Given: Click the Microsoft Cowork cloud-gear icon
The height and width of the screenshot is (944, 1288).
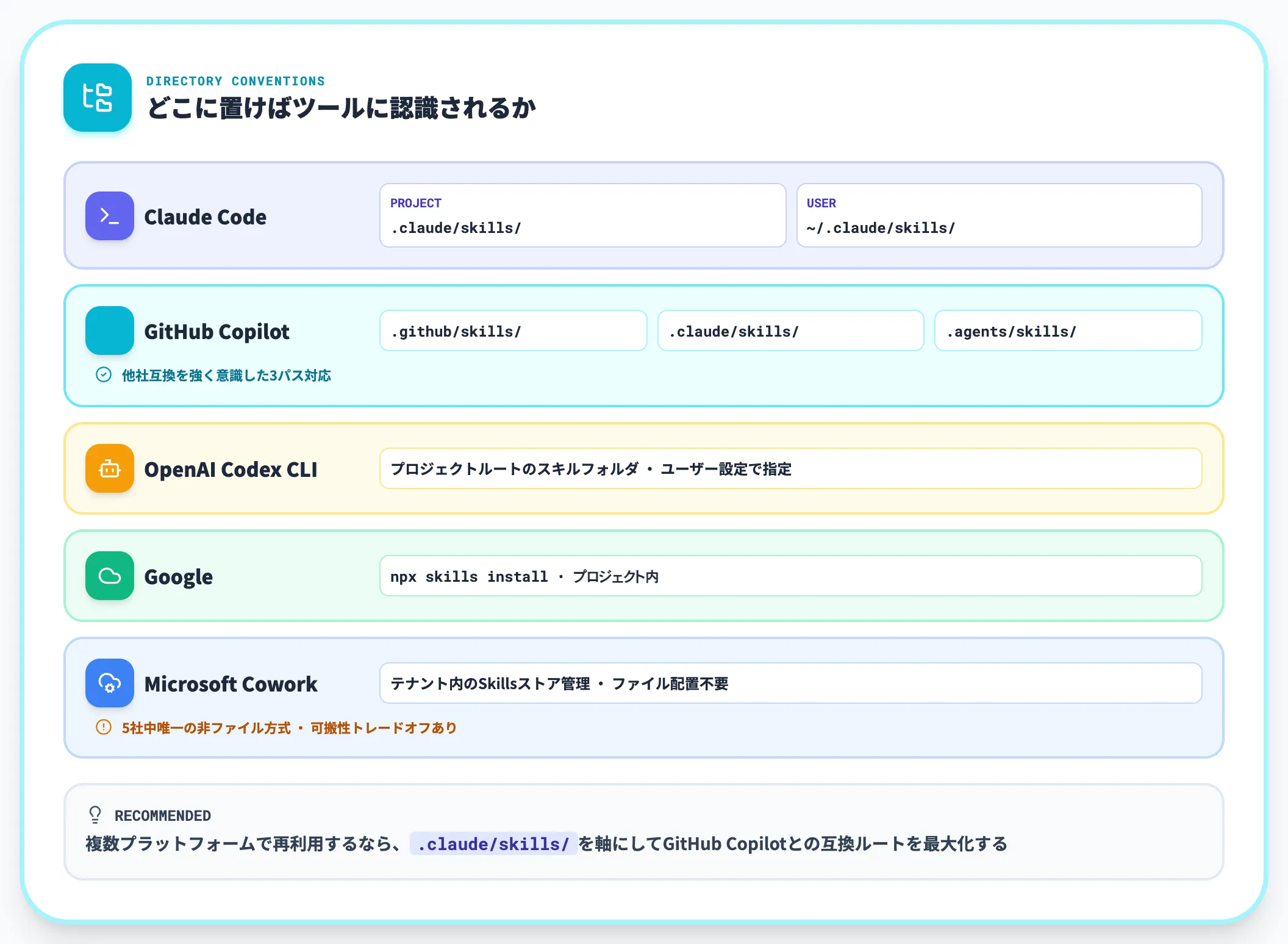Looking at the screenshot, I should click(x=110, y=683).
